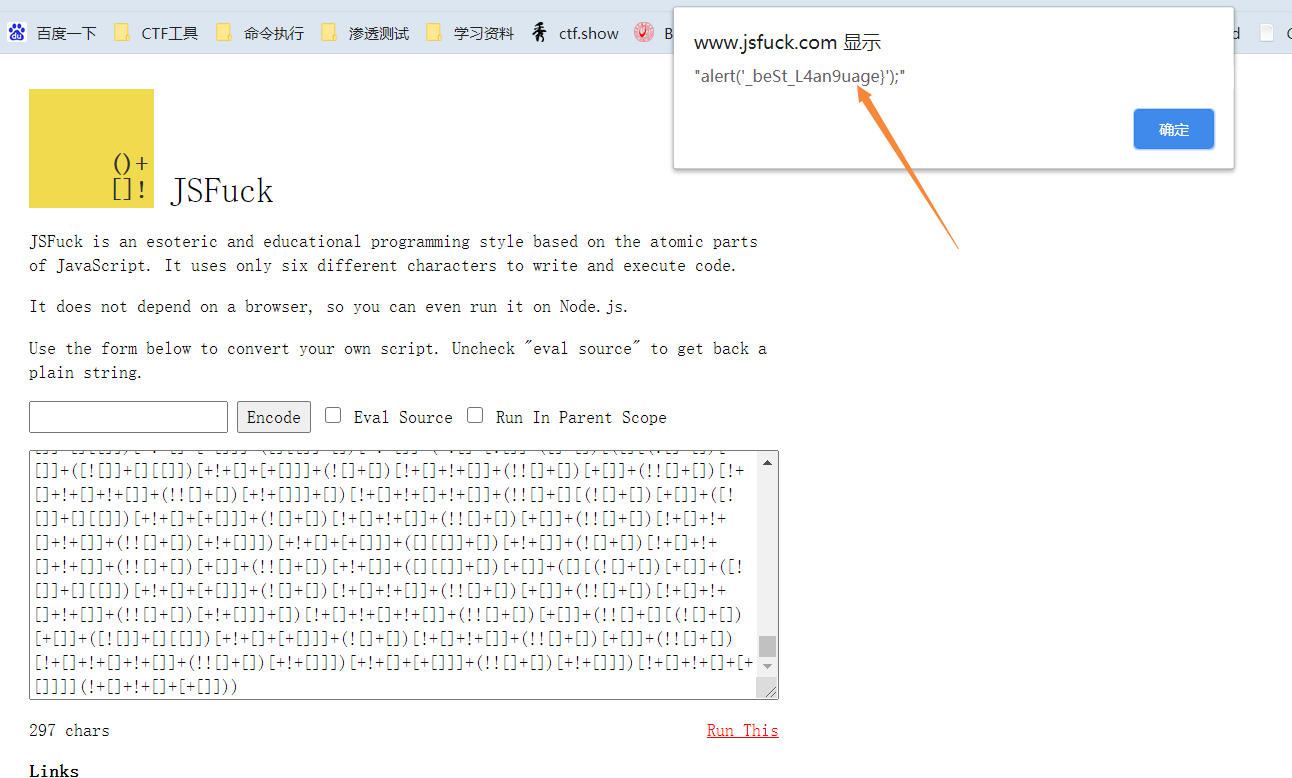
Task: Click the textarea scrollbar down arrow
Action: [767, 666]
